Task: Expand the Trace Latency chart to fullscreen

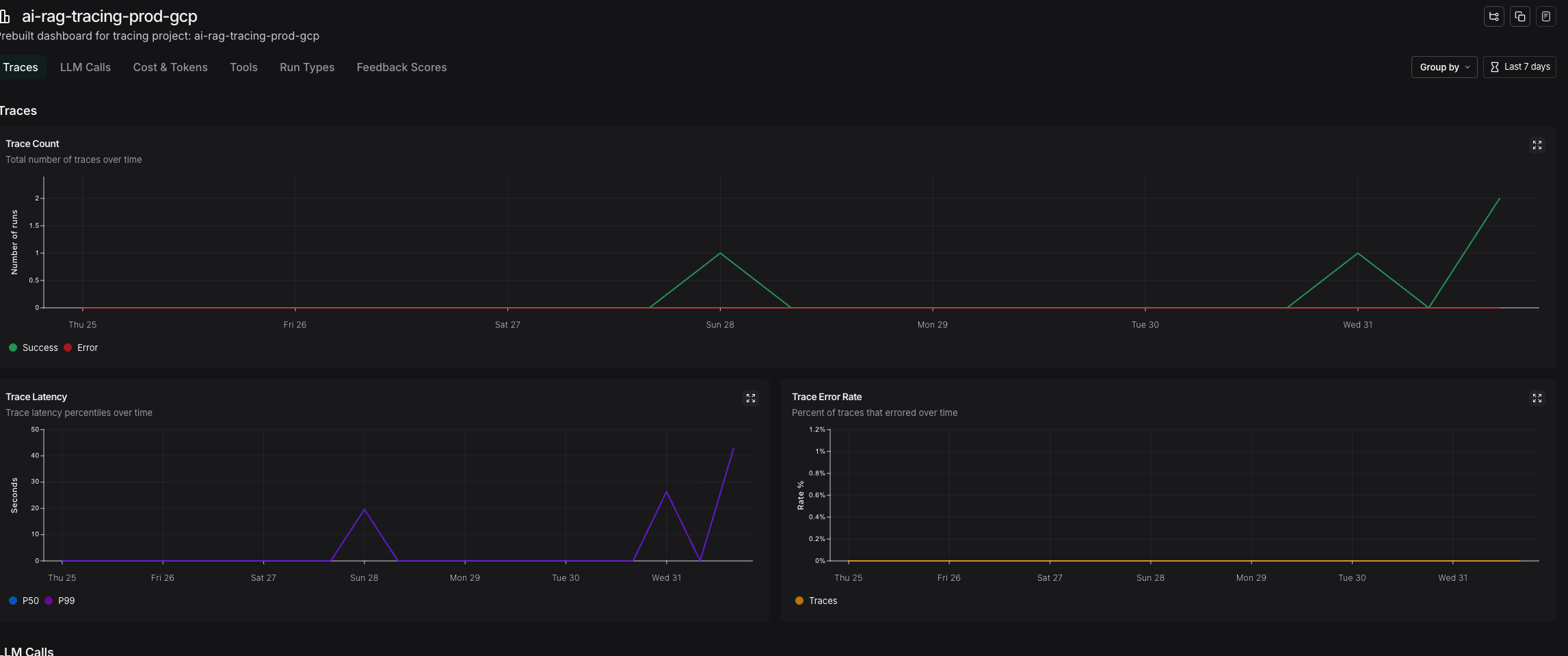Action: click(x=750, y=397)
